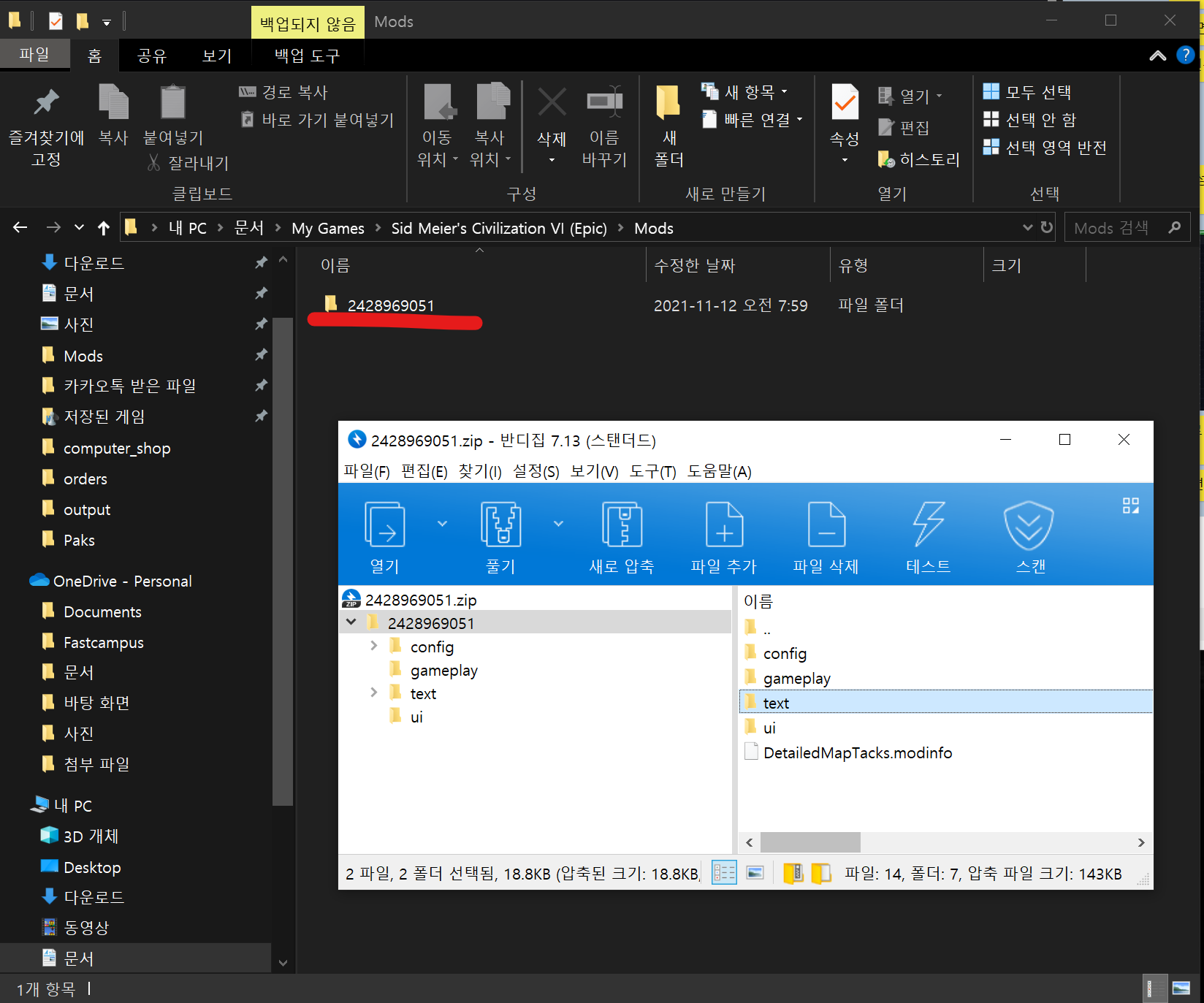Viewport: 1204px width, 1003px height.
Task: Open 열기 dropdown in Explorer ribbon
Action: pyautogui.click(x=910, y=96)
